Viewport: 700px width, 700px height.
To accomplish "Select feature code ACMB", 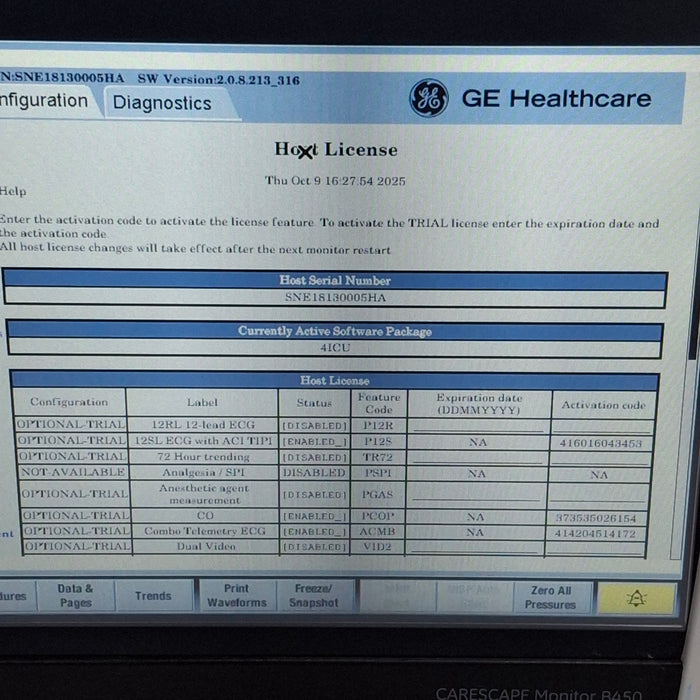I will [x=378, y=531].
